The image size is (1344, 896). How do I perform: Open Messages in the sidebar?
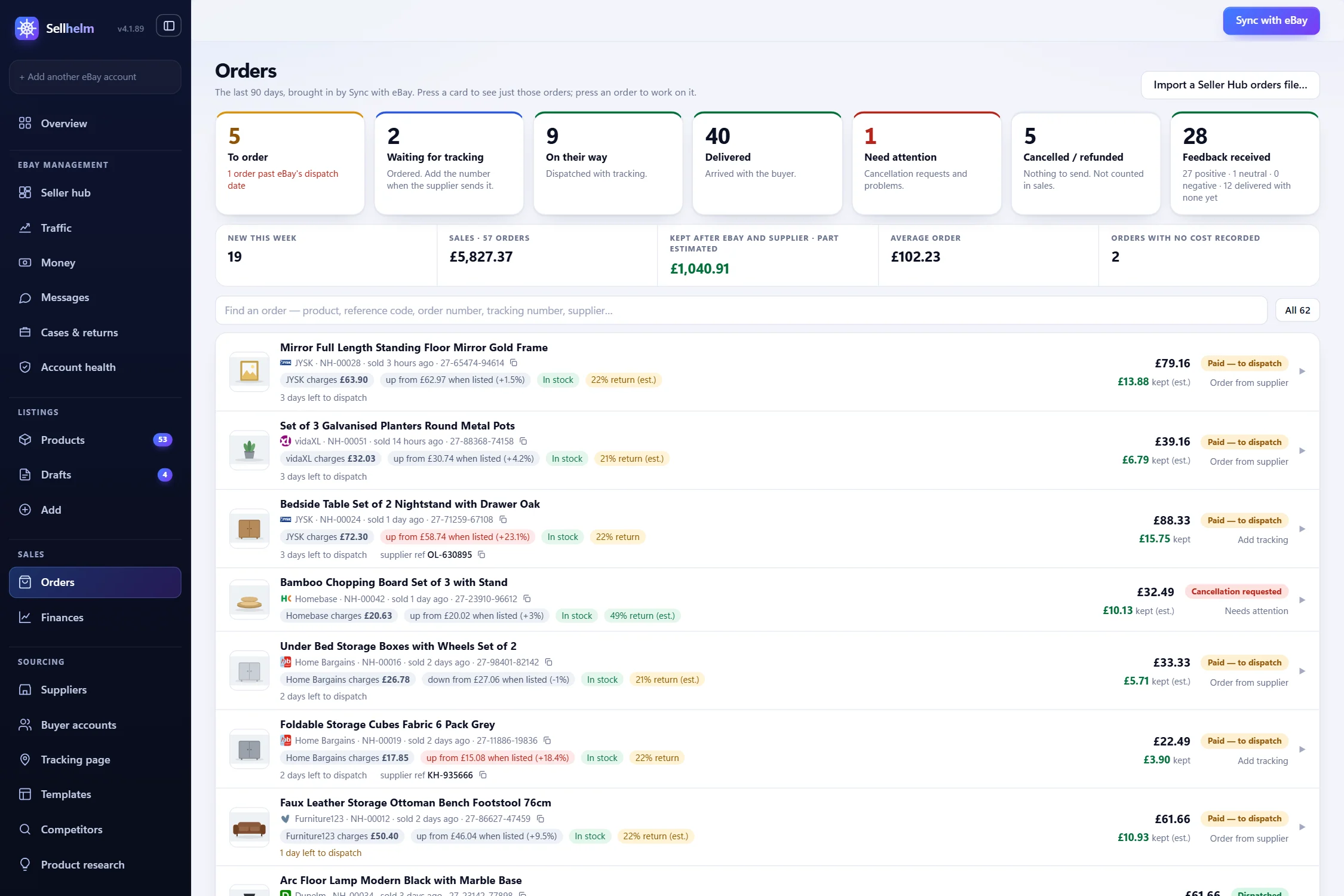click(x=95, y=297)
